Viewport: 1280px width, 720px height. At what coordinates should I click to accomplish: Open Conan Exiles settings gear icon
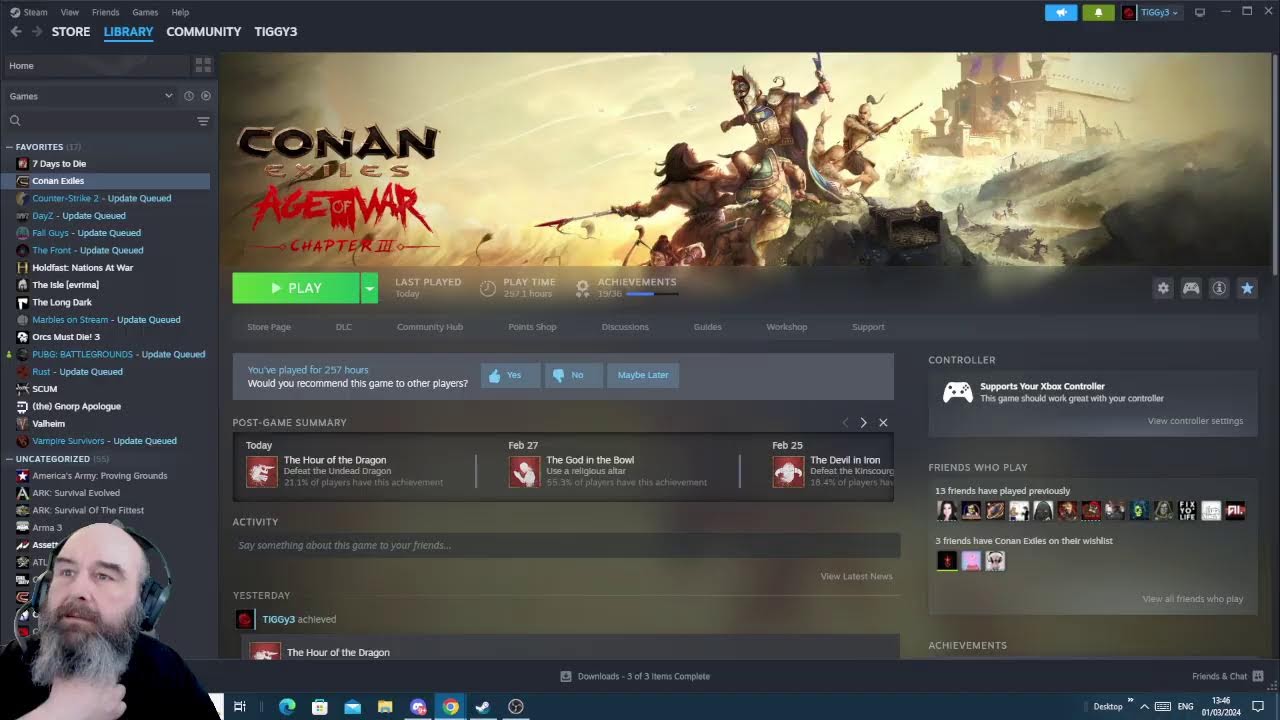[1163, 288]
